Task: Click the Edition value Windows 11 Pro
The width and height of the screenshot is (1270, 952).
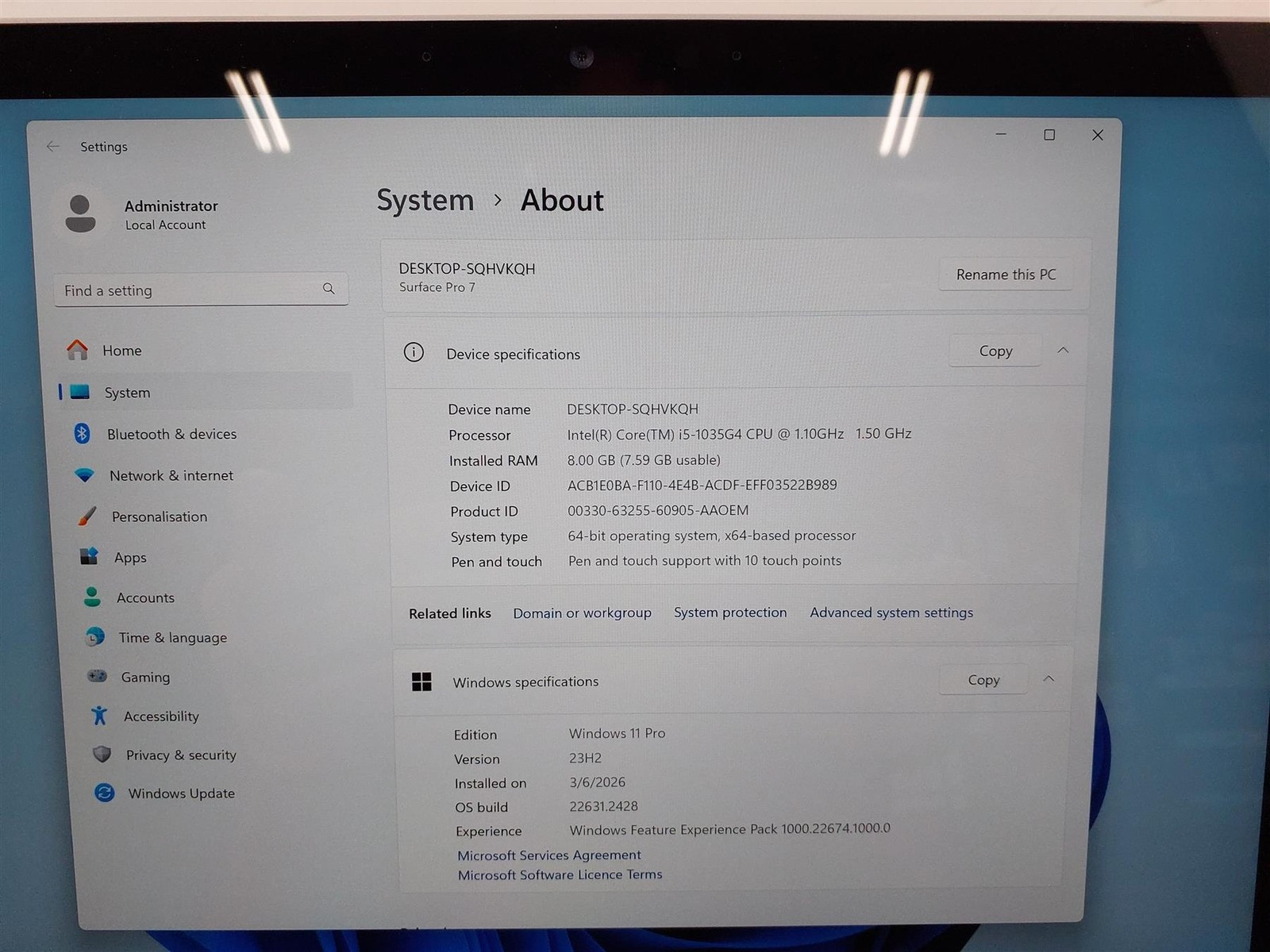Action: pyautogui.click(x=617, y=733)
